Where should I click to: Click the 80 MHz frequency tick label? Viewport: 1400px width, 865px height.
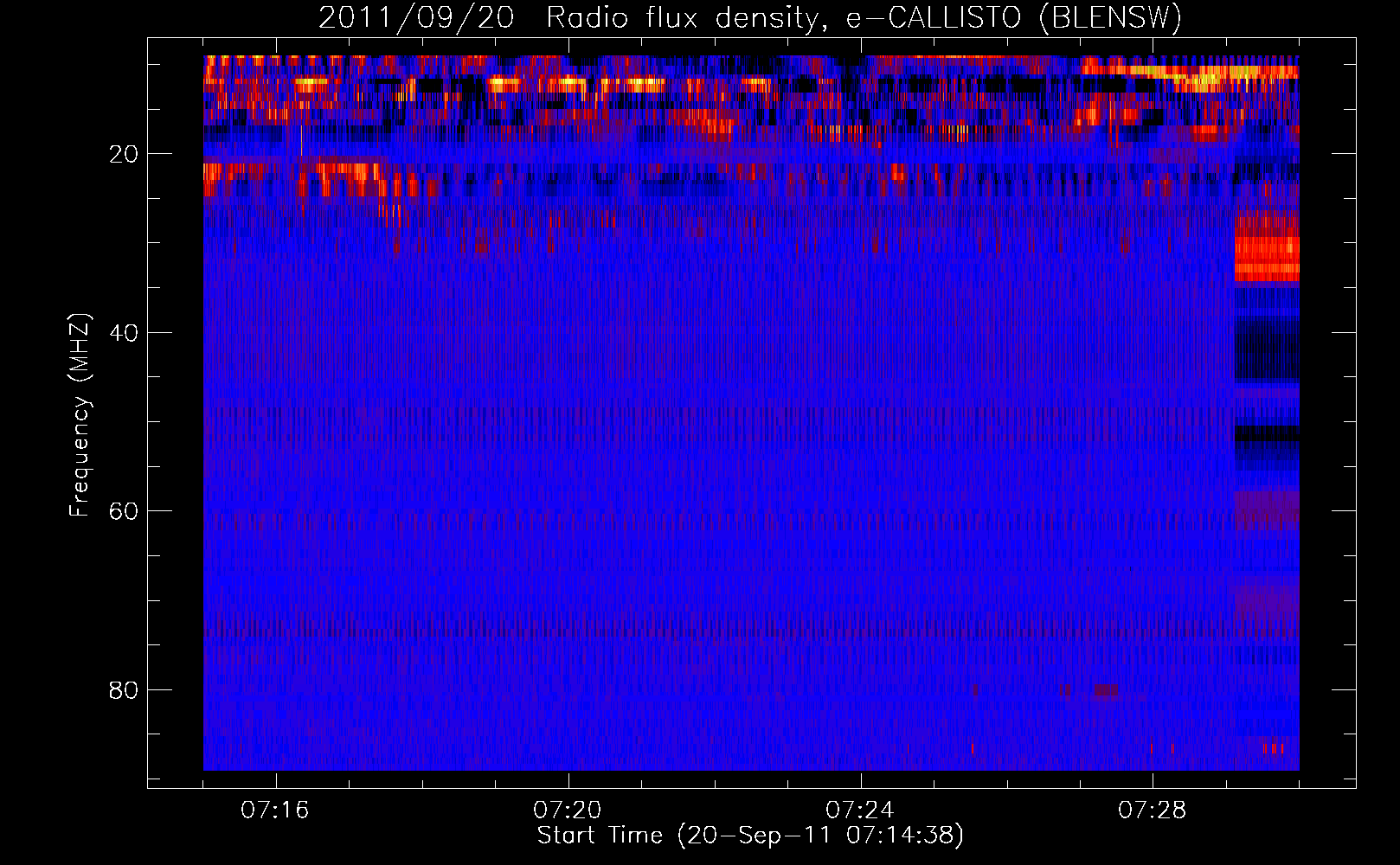tap(124, 690)
